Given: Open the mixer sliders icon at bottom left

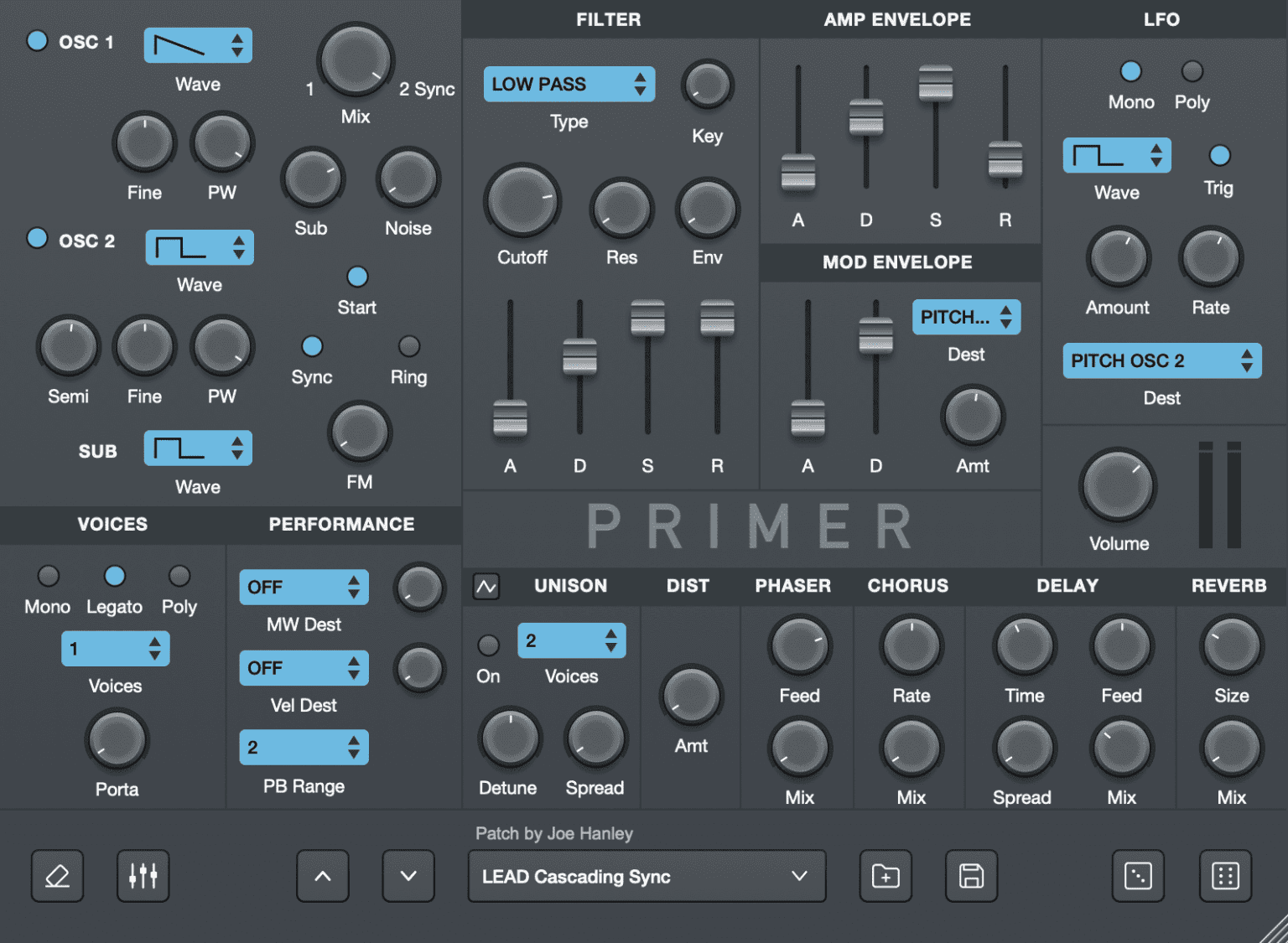Looking at the screenshot, I should pos(143,876).
